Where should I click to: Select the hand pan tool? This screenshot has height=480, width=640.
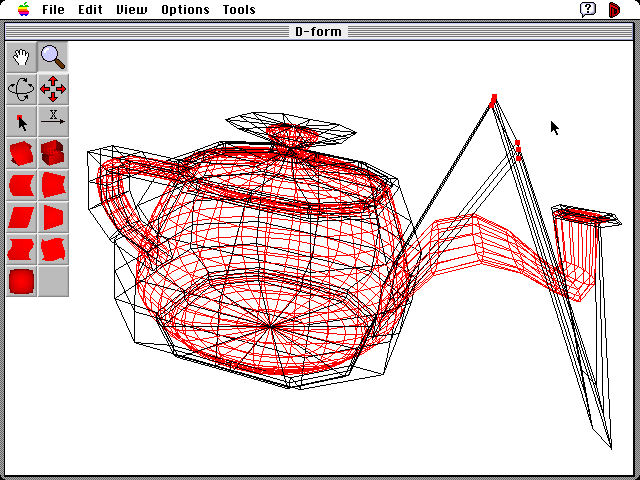point(21,57)
